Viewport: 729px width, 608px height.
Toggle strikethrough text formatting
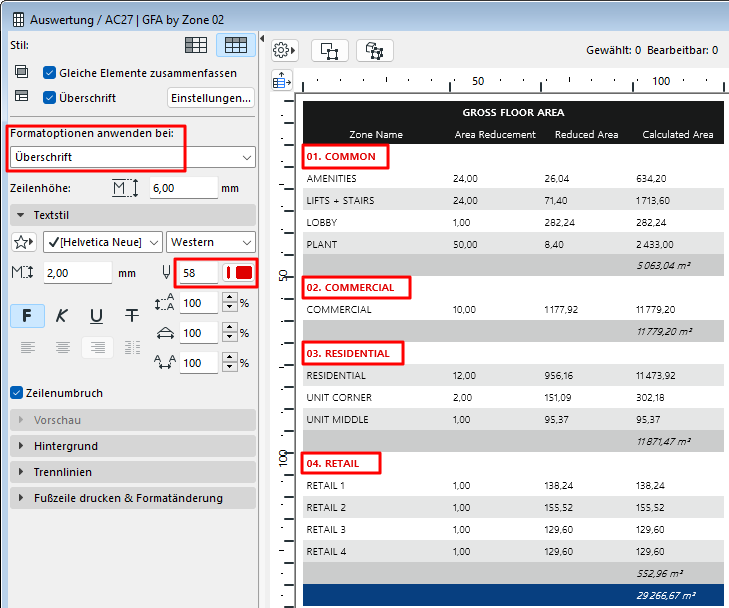(x=131, y=316)
